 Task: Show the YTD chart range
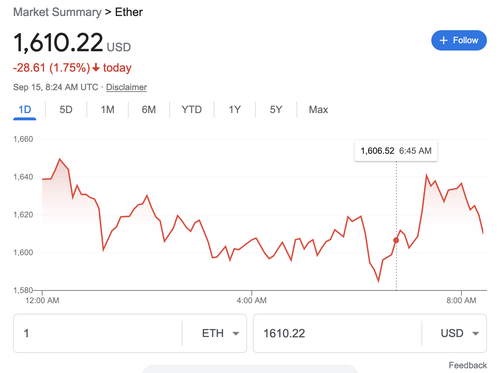coord(192,109)
